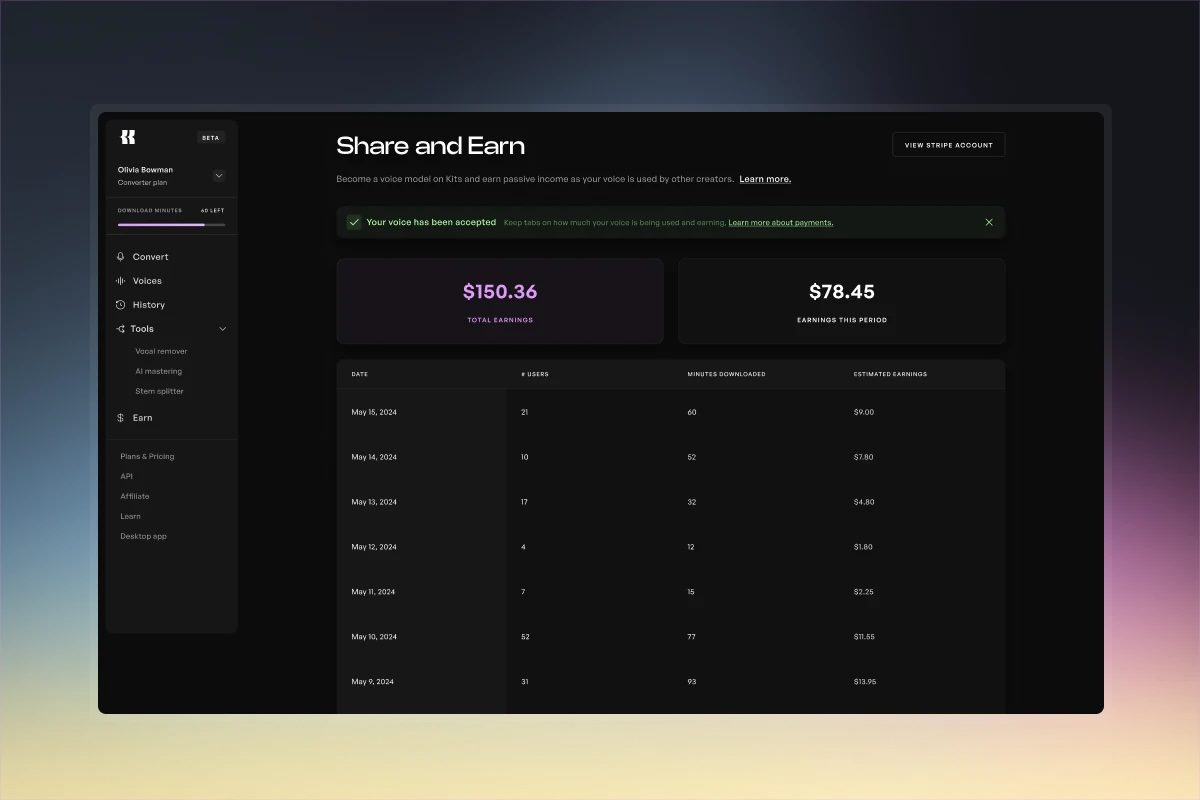Click Learn more about payments link
This screenshot has height=800, width=1200.
(x=780, y=223)
